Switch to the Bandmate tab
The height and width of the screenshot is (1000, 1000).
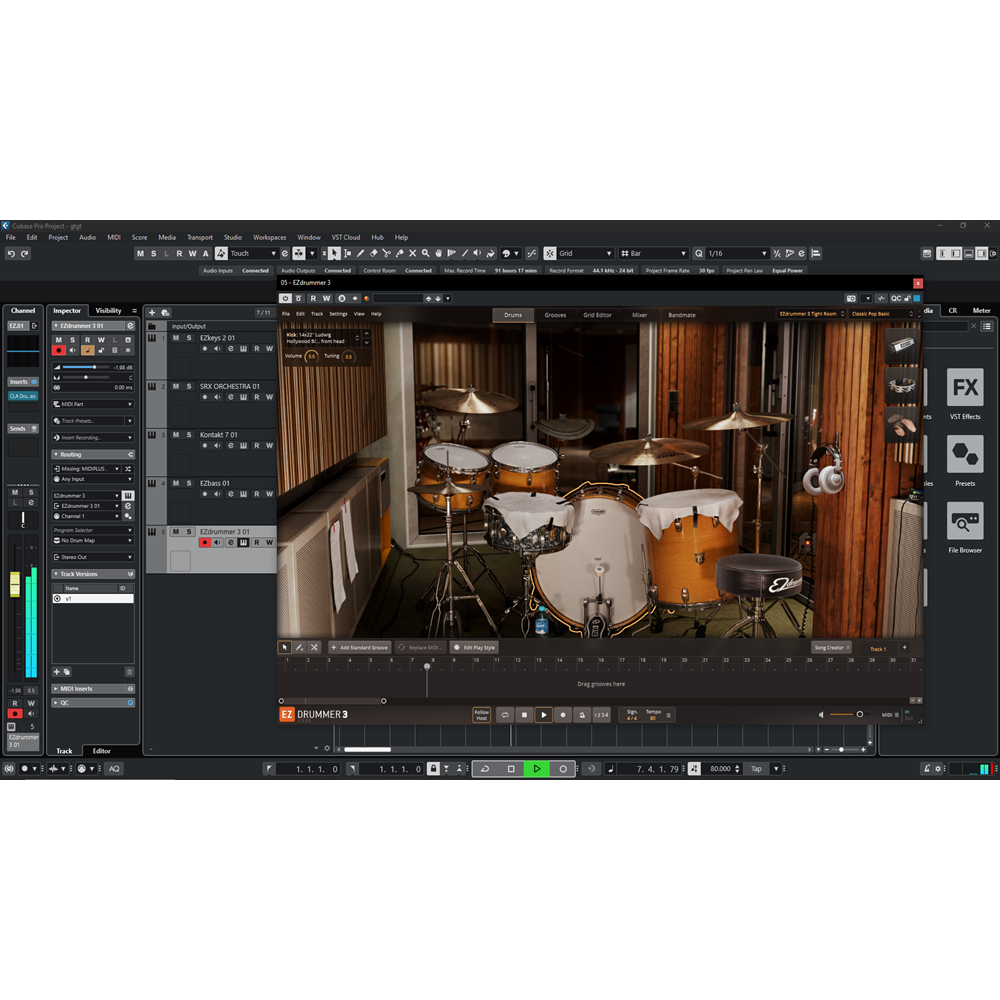pyautogui.click(x=682, y=315)
